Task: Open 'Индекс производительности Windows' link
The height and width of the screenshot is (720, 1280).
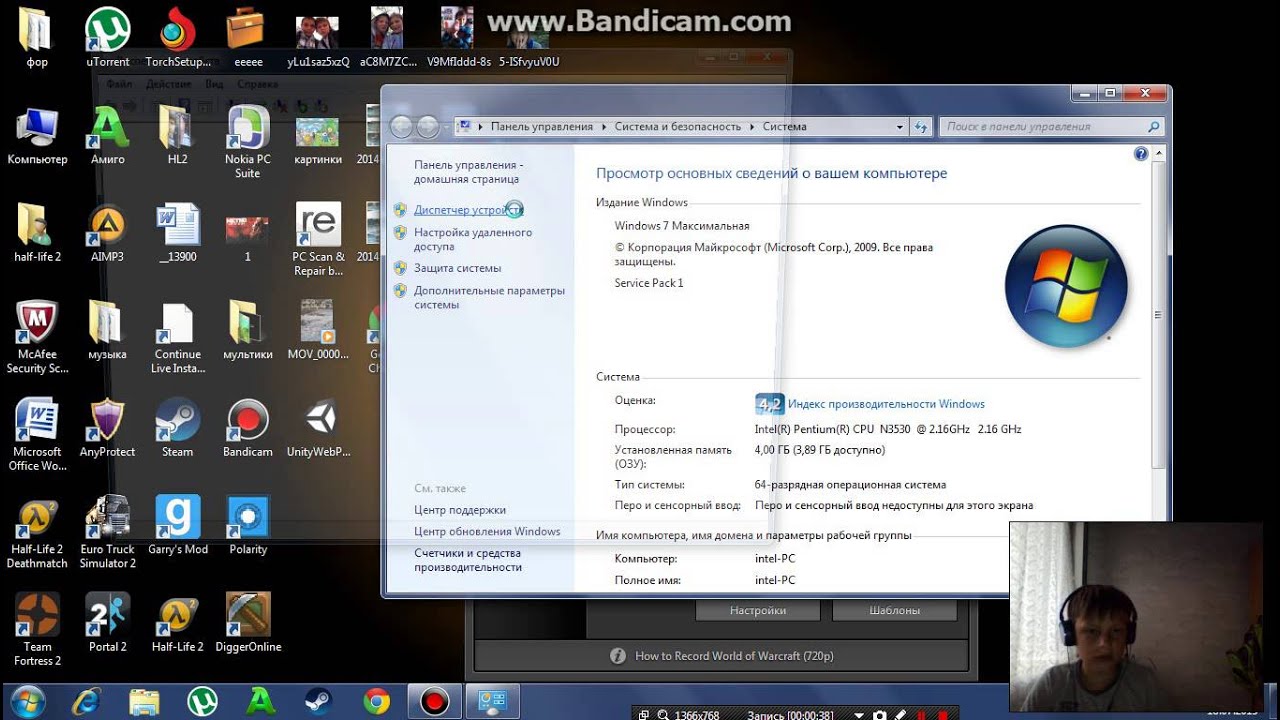Action: (x=886, y=404)
